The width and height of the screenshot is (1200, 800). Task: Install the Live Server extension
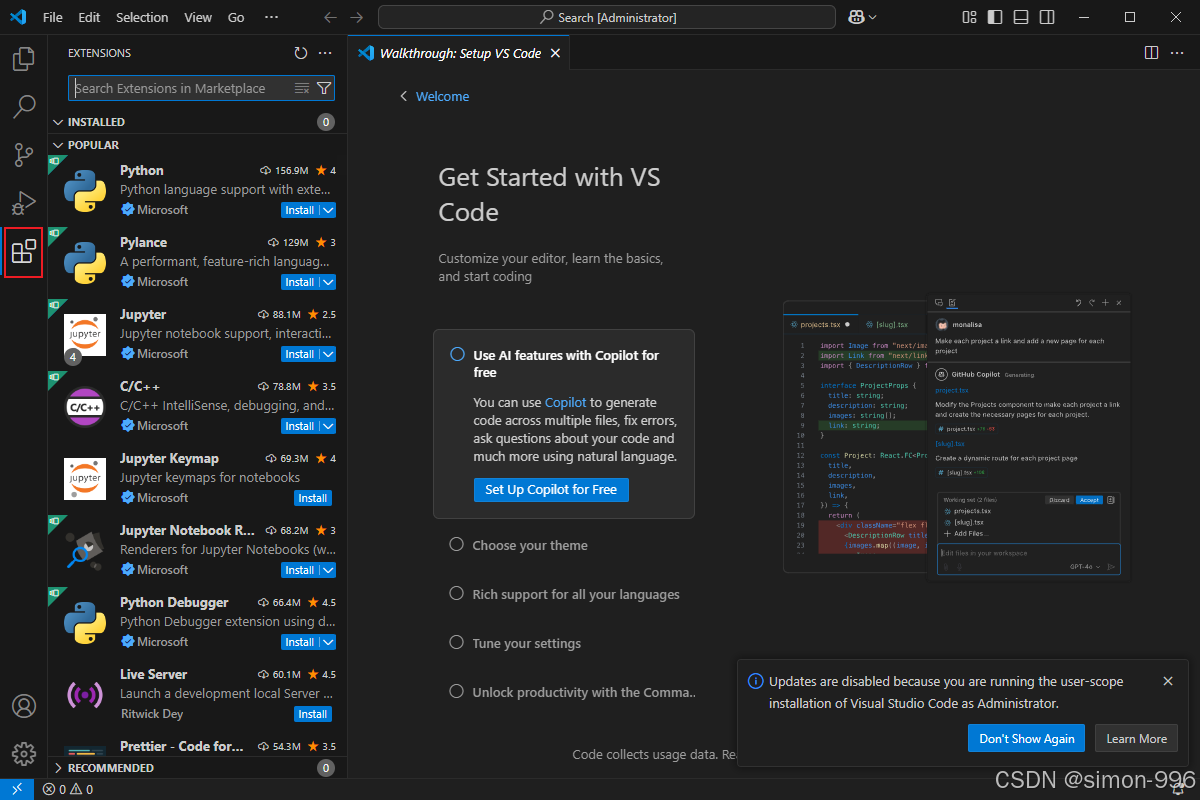(x=313, y=714)
